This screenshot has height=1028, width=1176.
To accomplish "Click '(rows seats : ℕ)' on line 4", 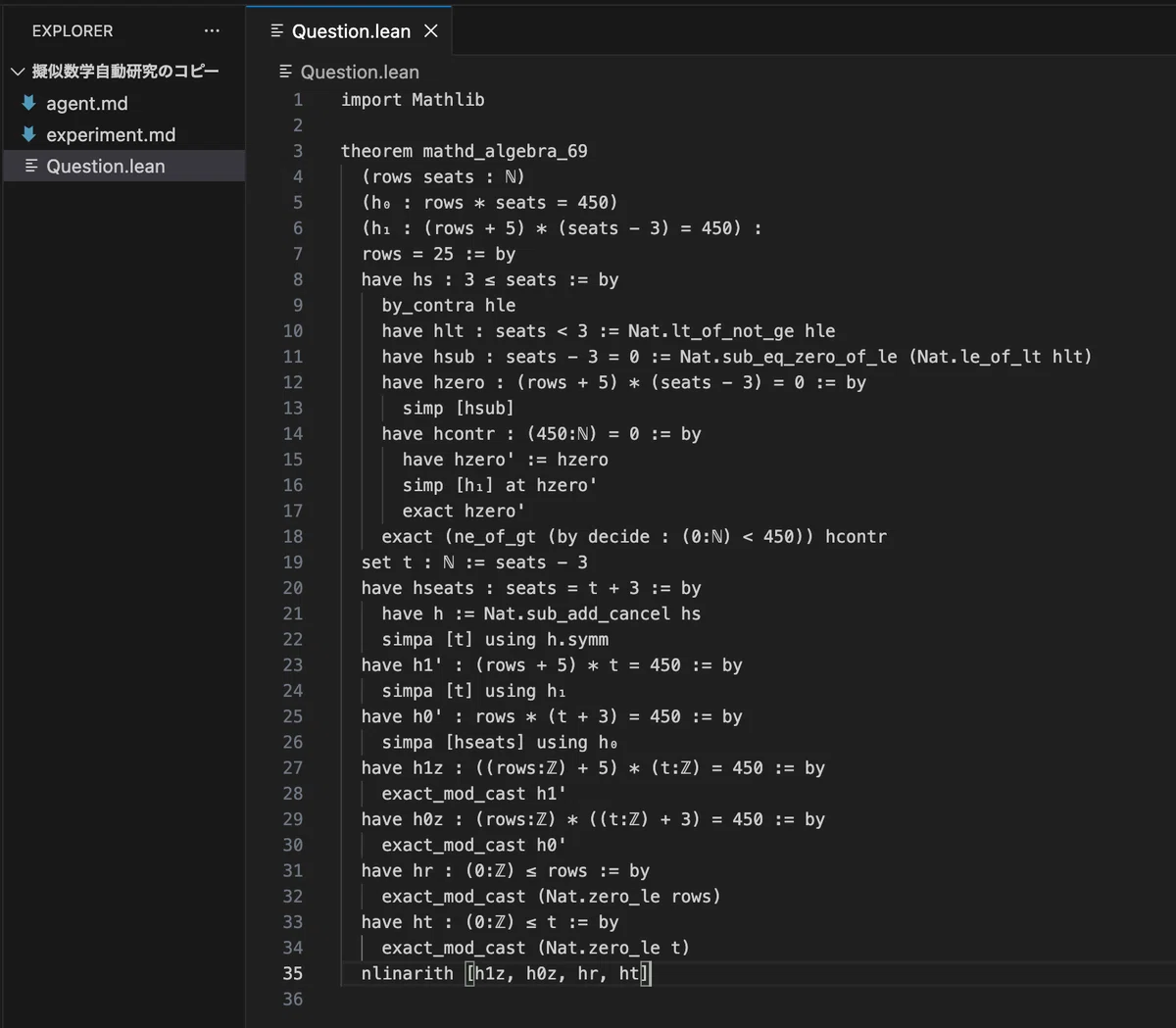I will pos(443,177).
